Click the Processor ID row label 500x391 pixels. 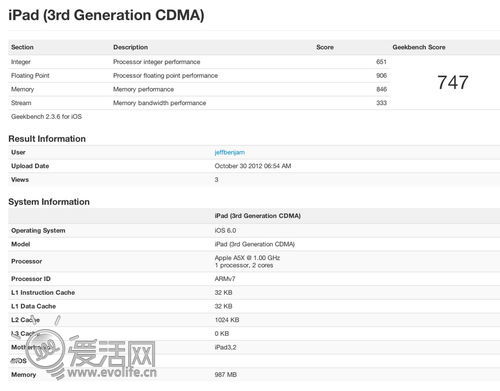click(31, 279)
